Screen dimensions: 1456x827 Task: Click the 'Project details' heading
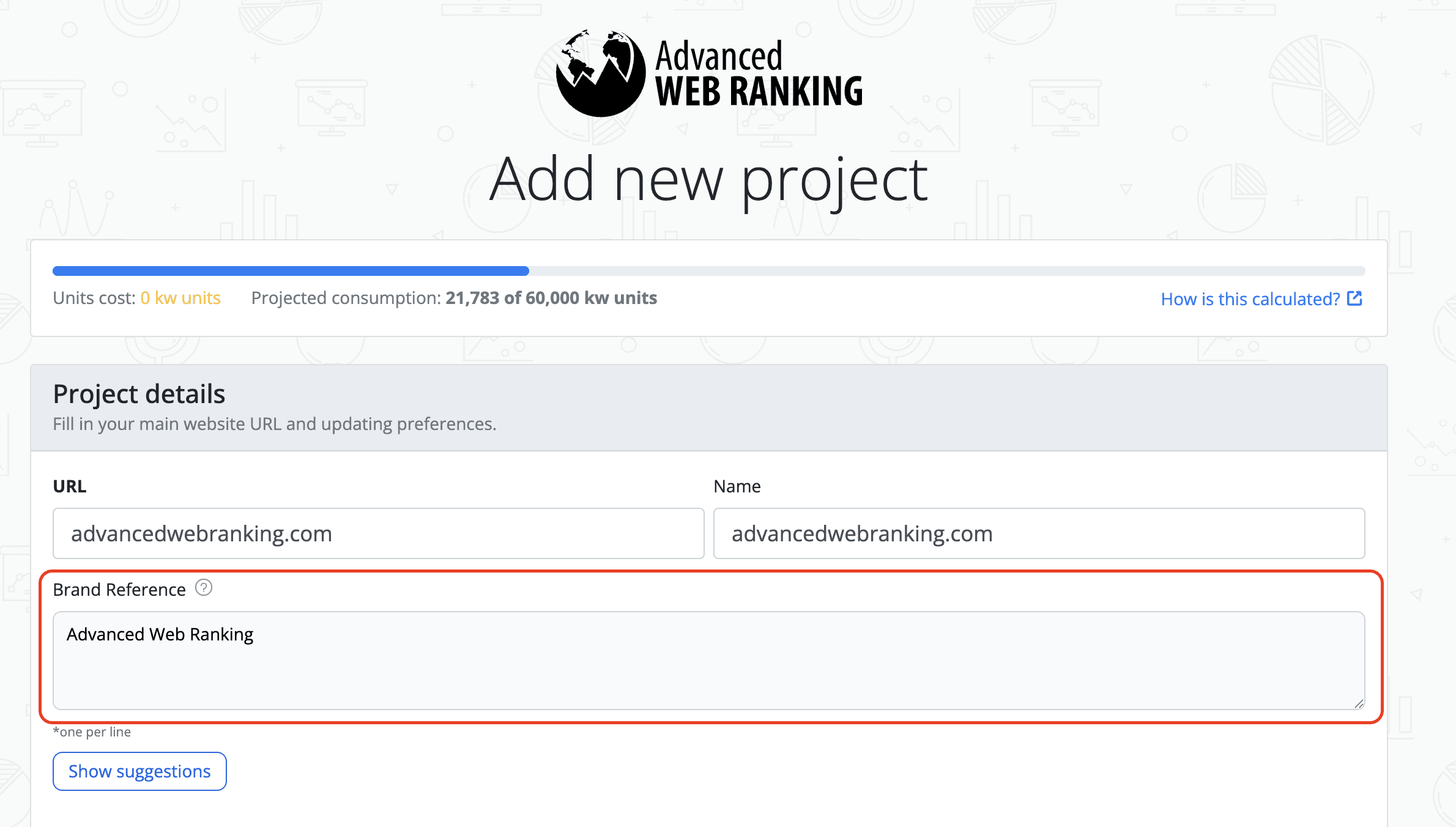(x=139, y=394)
